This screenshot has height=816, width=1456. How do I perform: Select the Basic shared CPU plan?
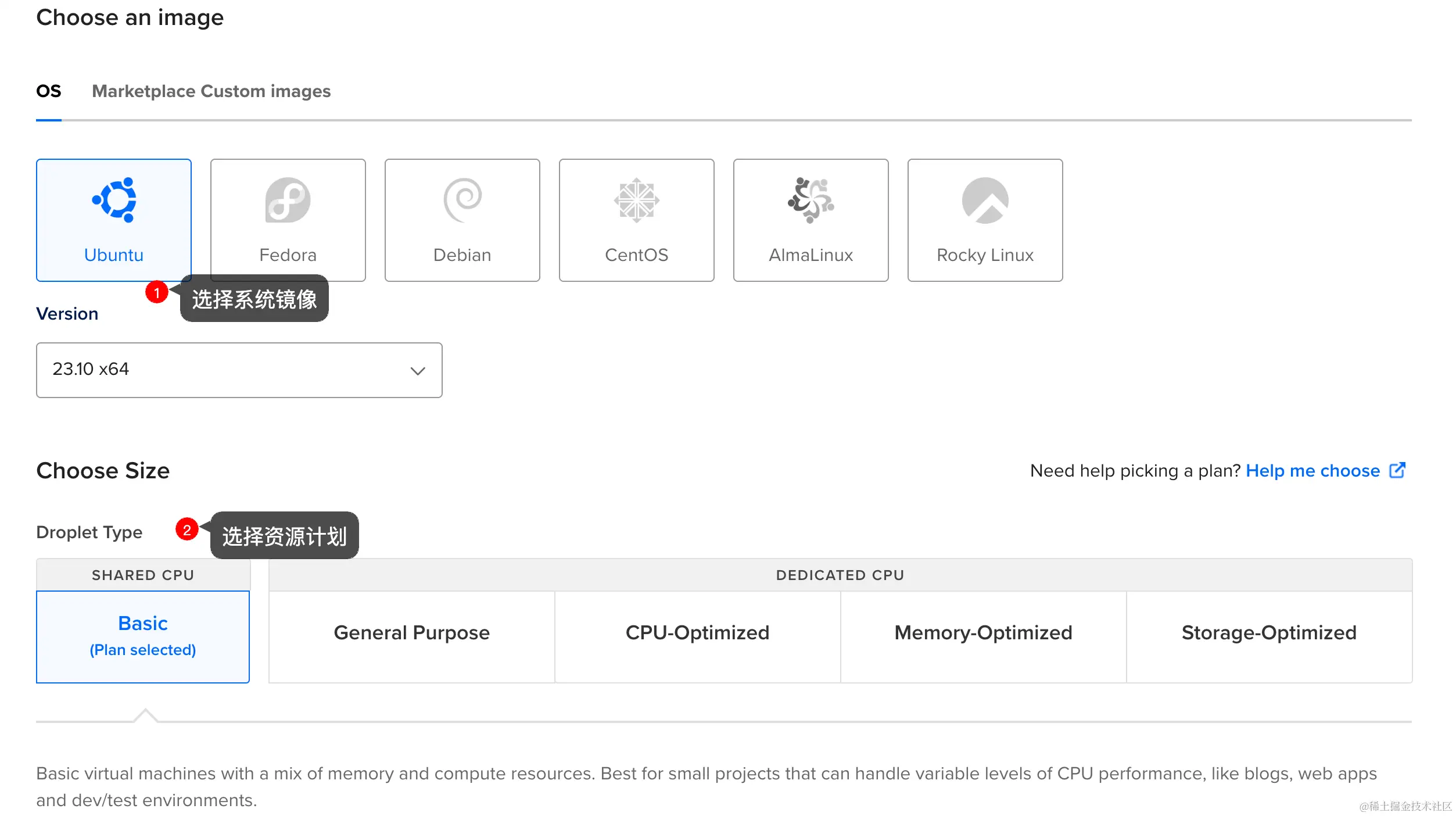pyautogui.click(x=143, y=637)
